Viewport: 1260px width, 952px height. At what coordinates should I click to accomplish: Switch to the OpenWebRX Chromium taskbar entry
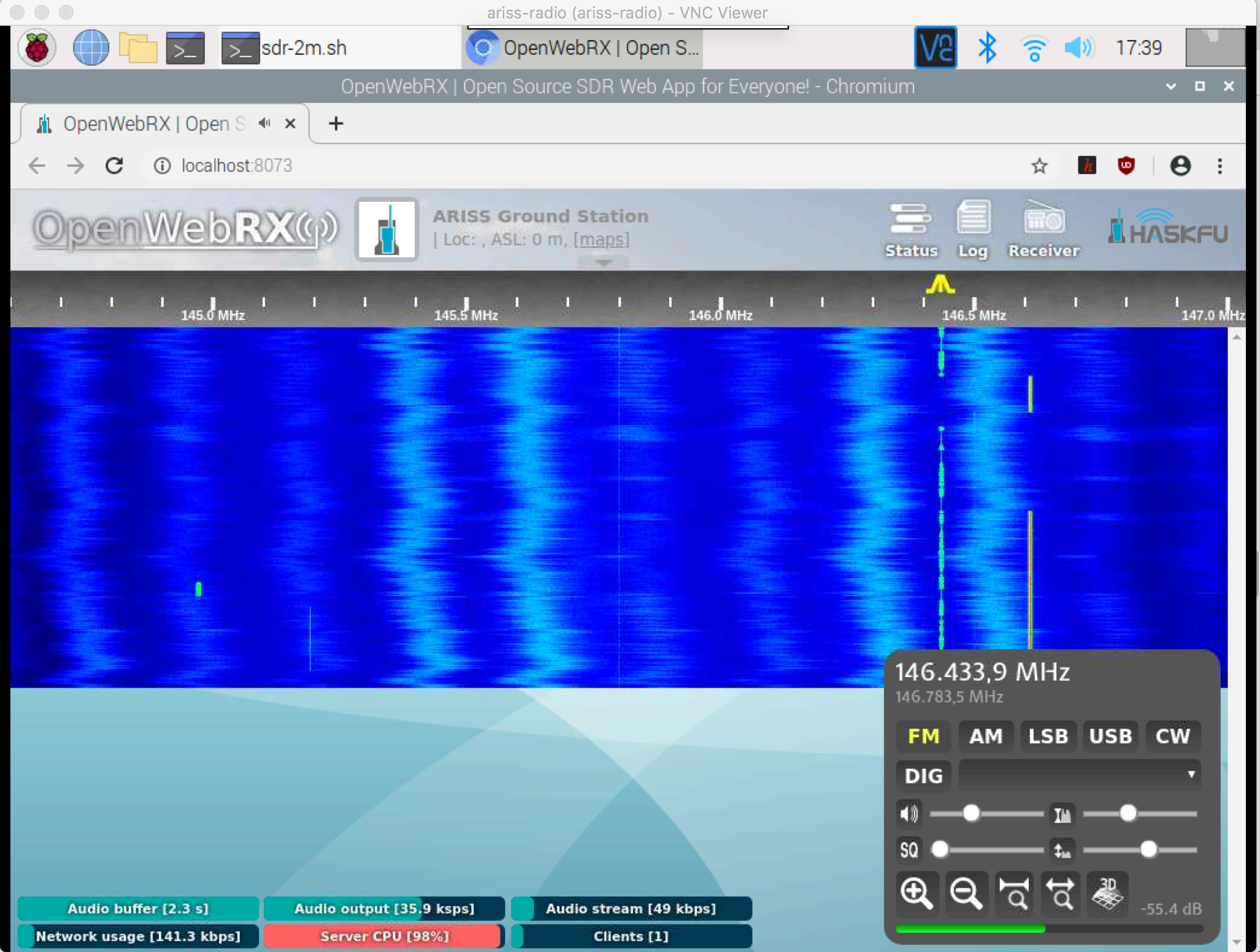coord(583,48)
